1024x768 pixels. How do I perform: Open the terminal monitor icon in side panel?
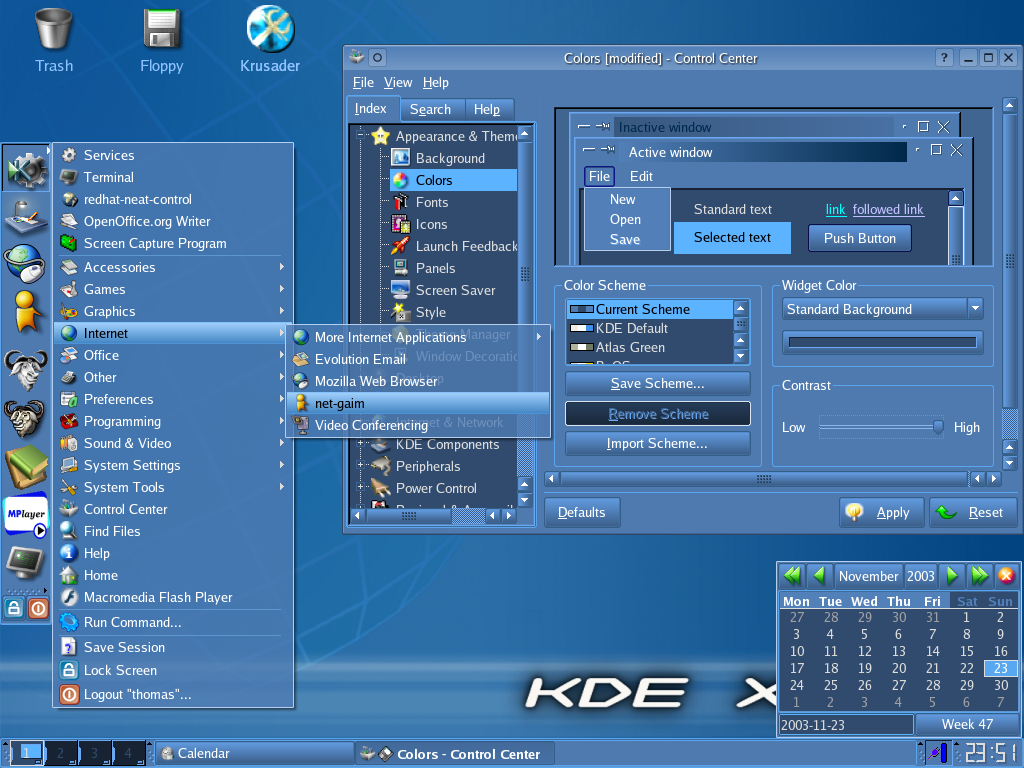click(25, 562)
